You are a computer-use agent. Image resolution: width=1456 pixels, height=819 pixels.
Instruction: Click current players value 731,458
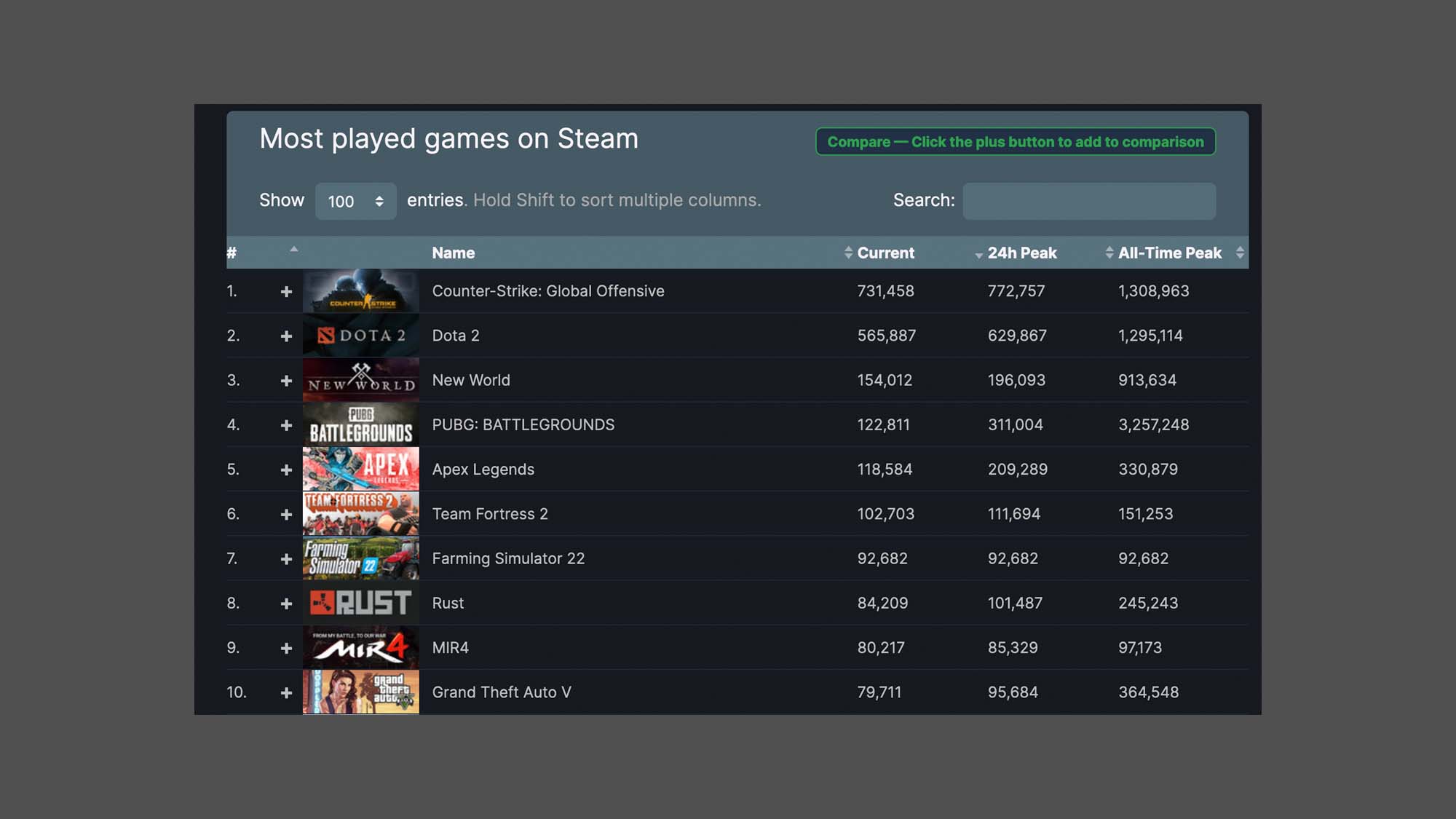click(x=885, y=291)
